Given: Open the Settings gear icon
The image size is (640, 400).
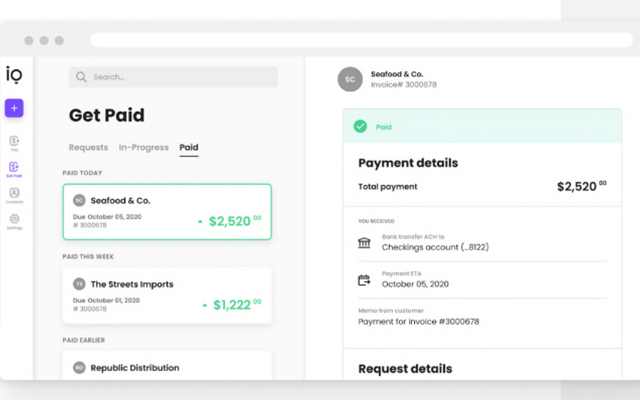Looking at the screenshot, I should (14, 219).
